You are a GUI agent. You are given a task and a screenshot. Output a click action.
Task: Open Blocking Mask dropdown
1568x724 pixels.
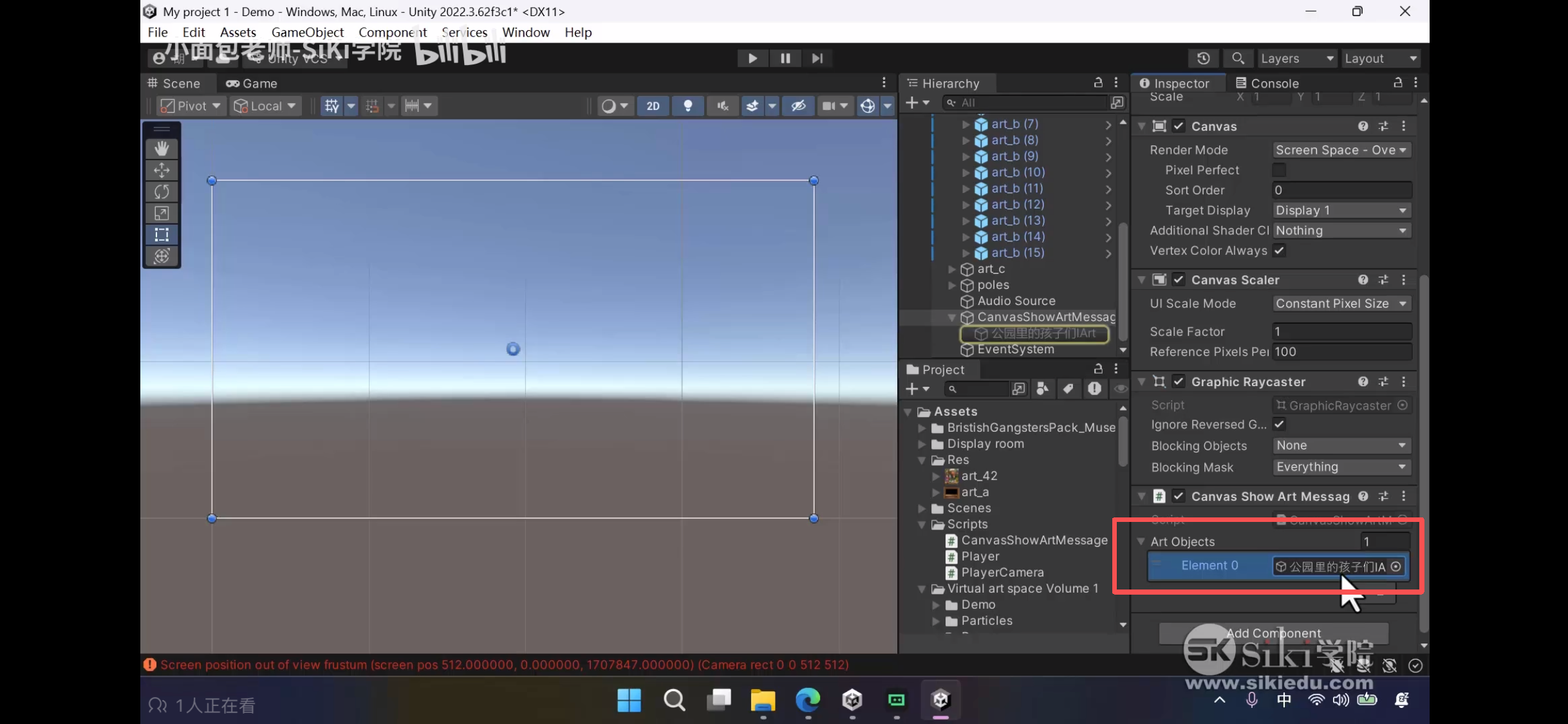tap(1341, 467)
